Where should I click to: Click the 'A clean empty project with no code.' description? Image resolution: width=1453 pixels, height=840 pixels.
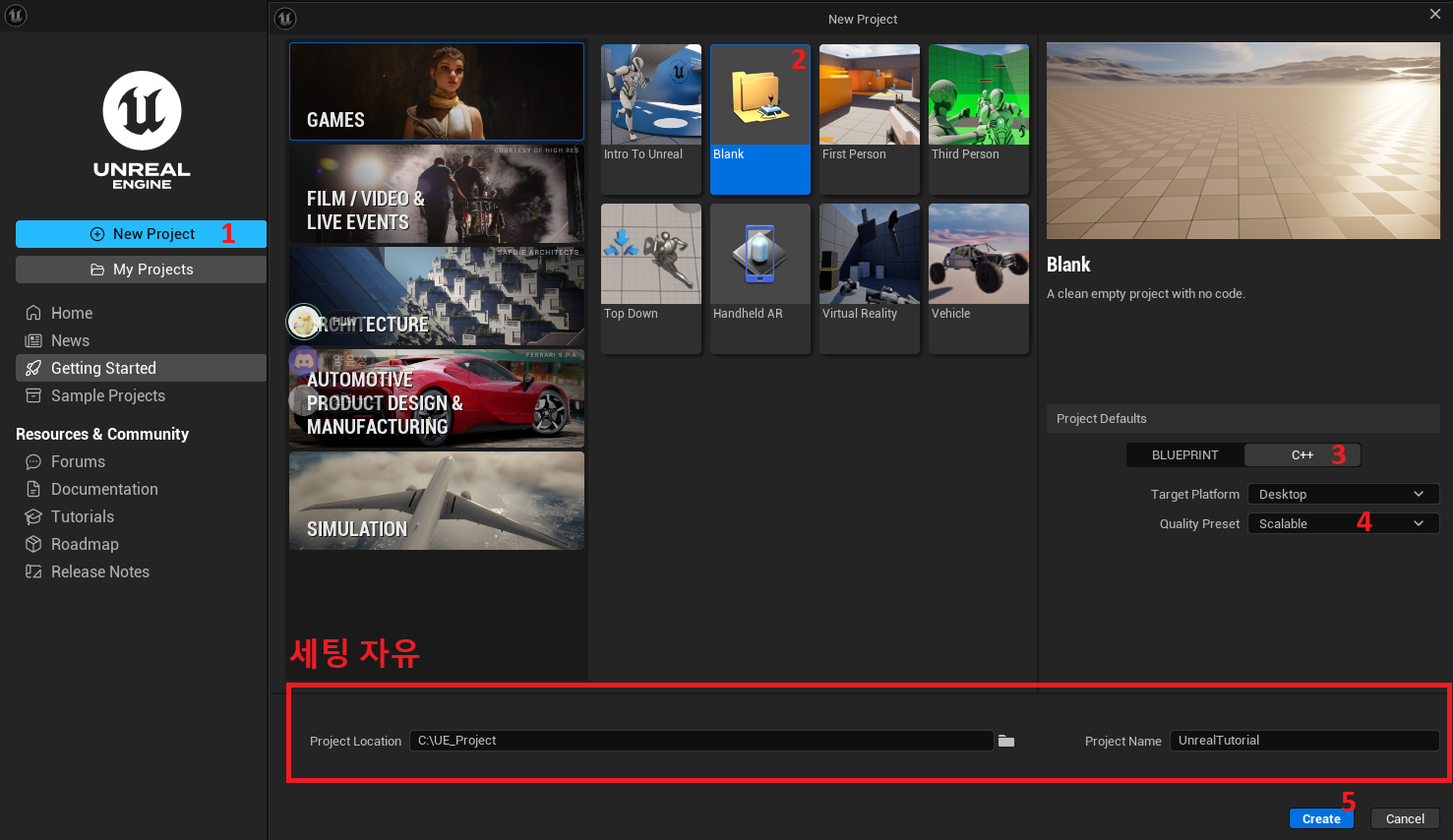coord(1146,293)
